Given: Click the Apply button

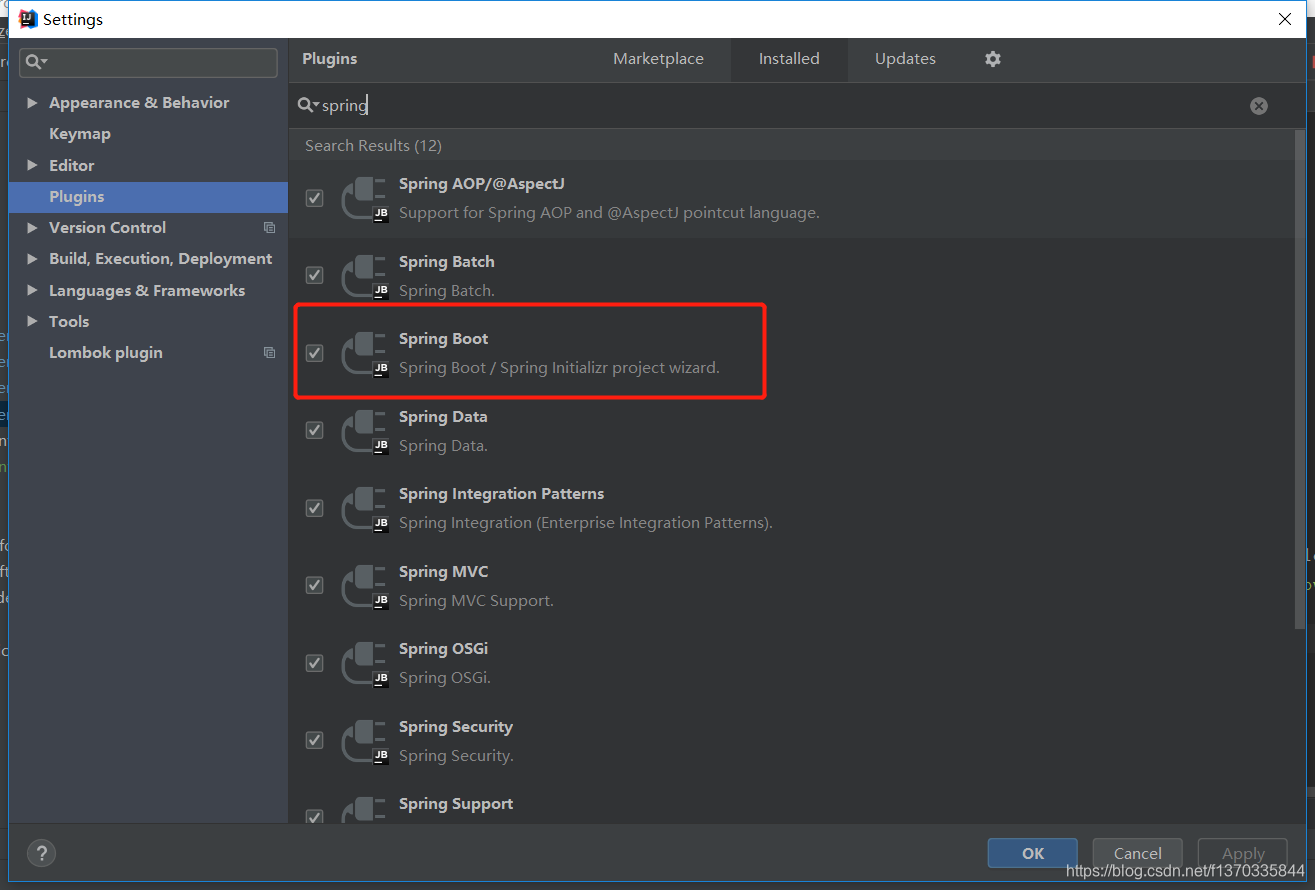Looking at the screenshot, I should click(1243, 853).
